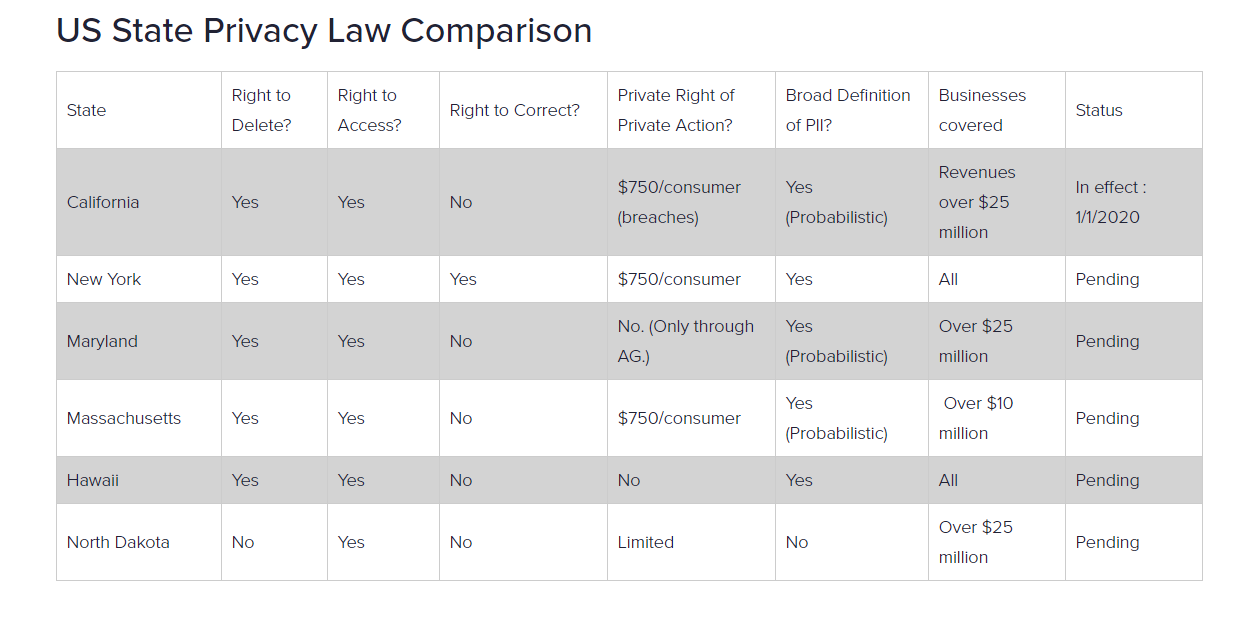The height and width of the screenshot is (621, 1257).
Task: Select Maryland's No. (Only through AG.) cell
Action: coord(686,341)
